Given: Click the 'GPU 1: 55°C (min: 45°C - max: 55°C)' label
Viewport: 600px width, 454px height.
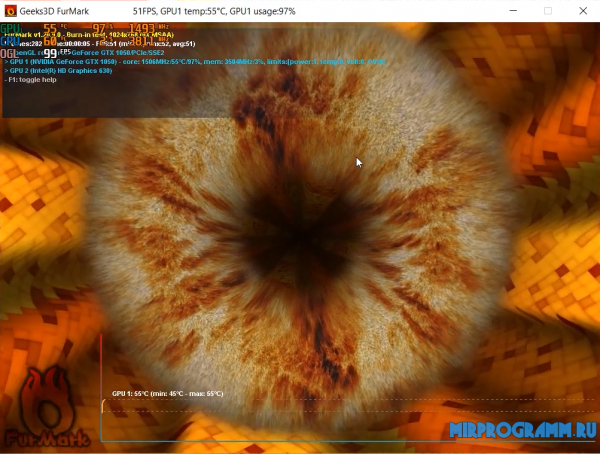Looking at the screenshot, I should (168, 394).
